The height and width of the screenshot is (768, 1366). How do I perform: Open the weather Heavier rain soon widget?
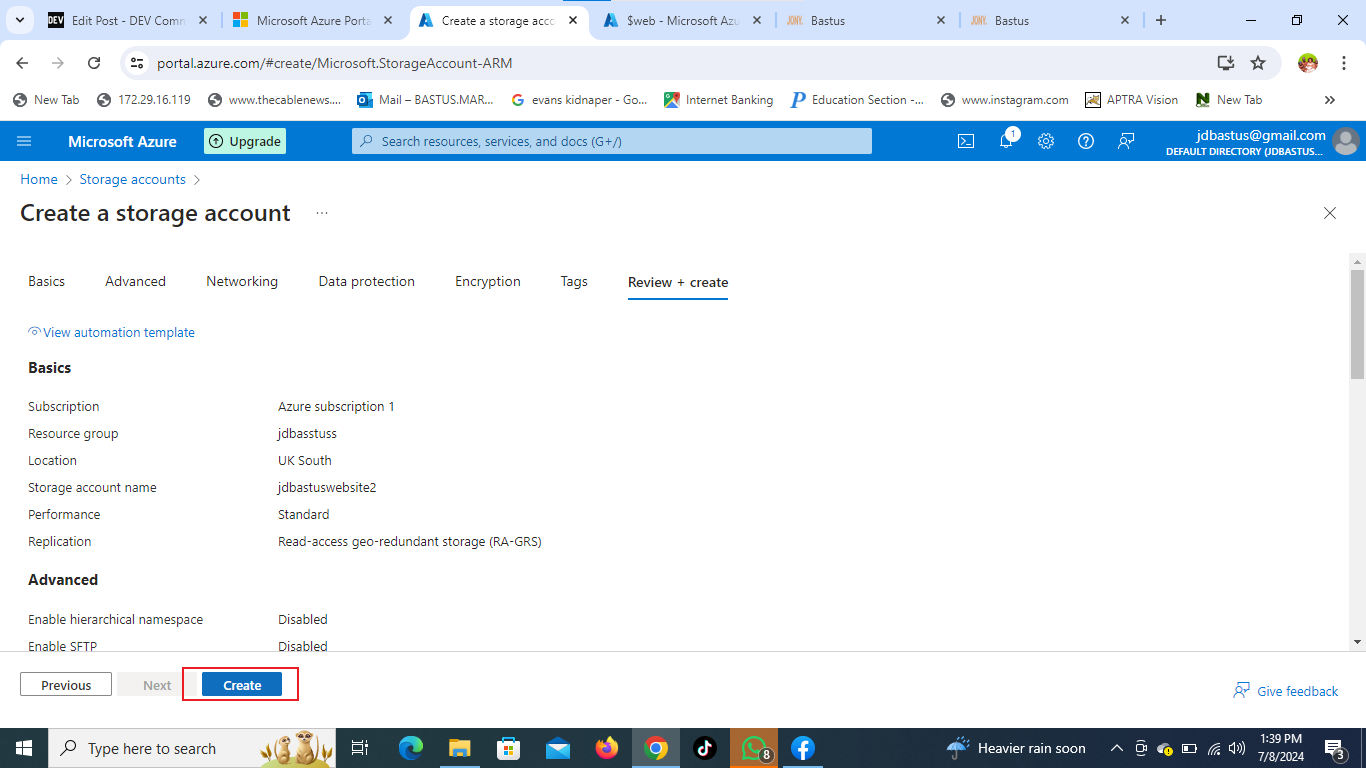1017,748
